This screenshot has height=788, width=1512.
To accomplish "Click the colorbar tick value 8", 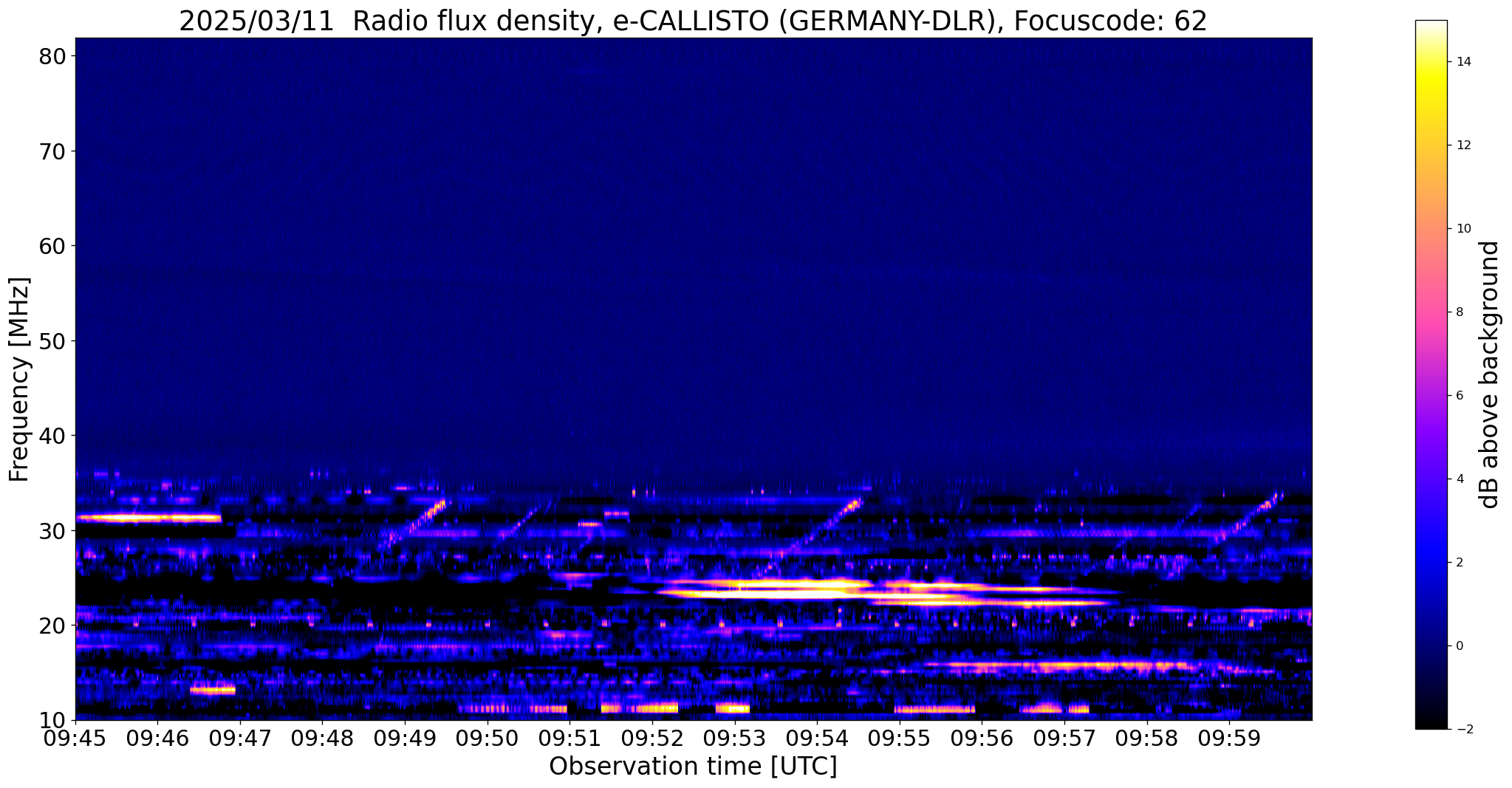I will [1460, 312].
